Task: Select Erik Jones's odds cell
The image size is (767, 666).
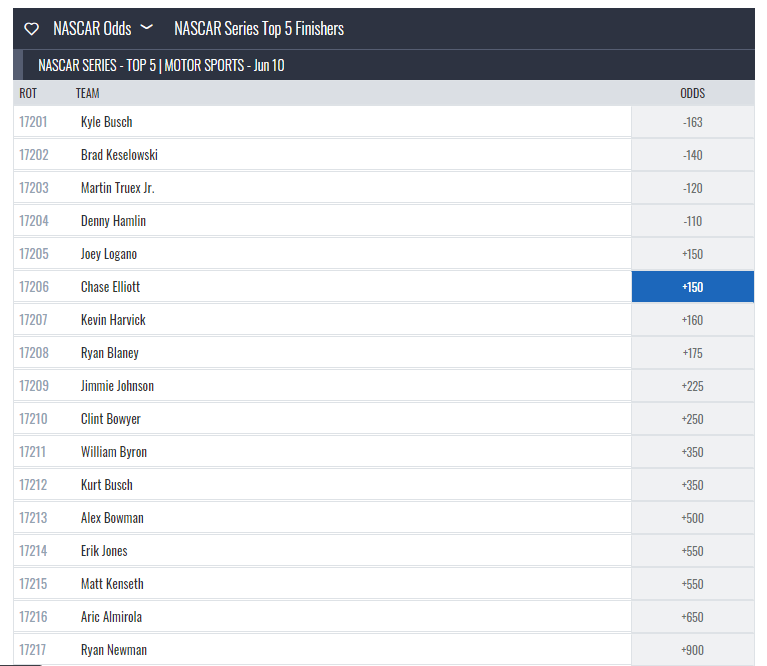Action: [x=692, y=551]
